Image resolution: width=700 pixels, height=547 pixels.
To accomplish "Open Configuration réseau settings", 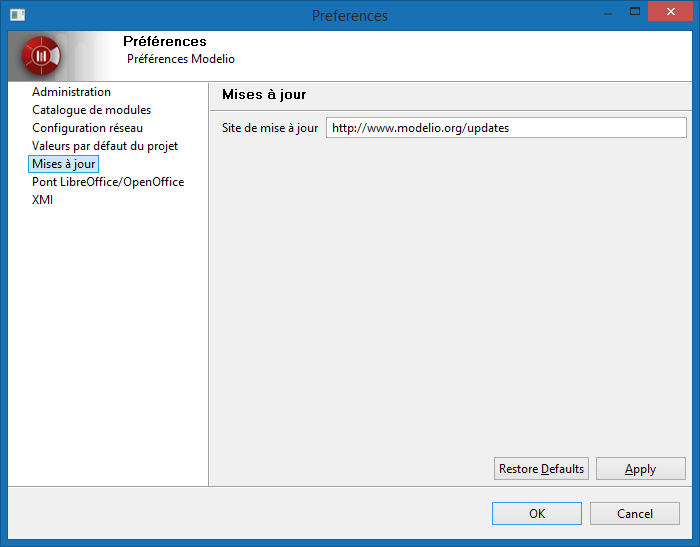I will pyautogui.click(x=88, y=128).
